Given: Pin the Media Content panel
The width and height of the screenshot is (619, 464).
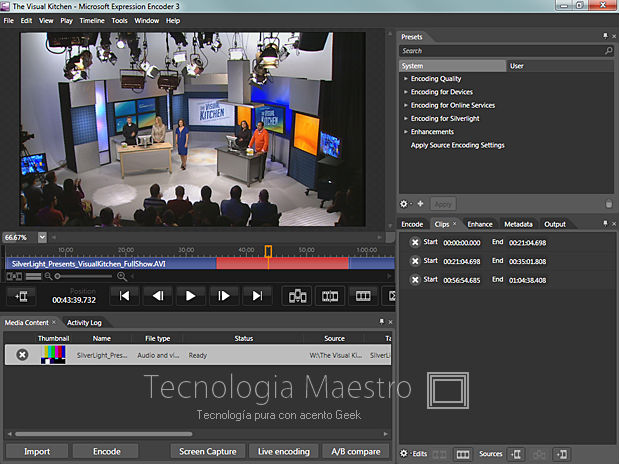Looking at the screenshot, I should (381, 322).
